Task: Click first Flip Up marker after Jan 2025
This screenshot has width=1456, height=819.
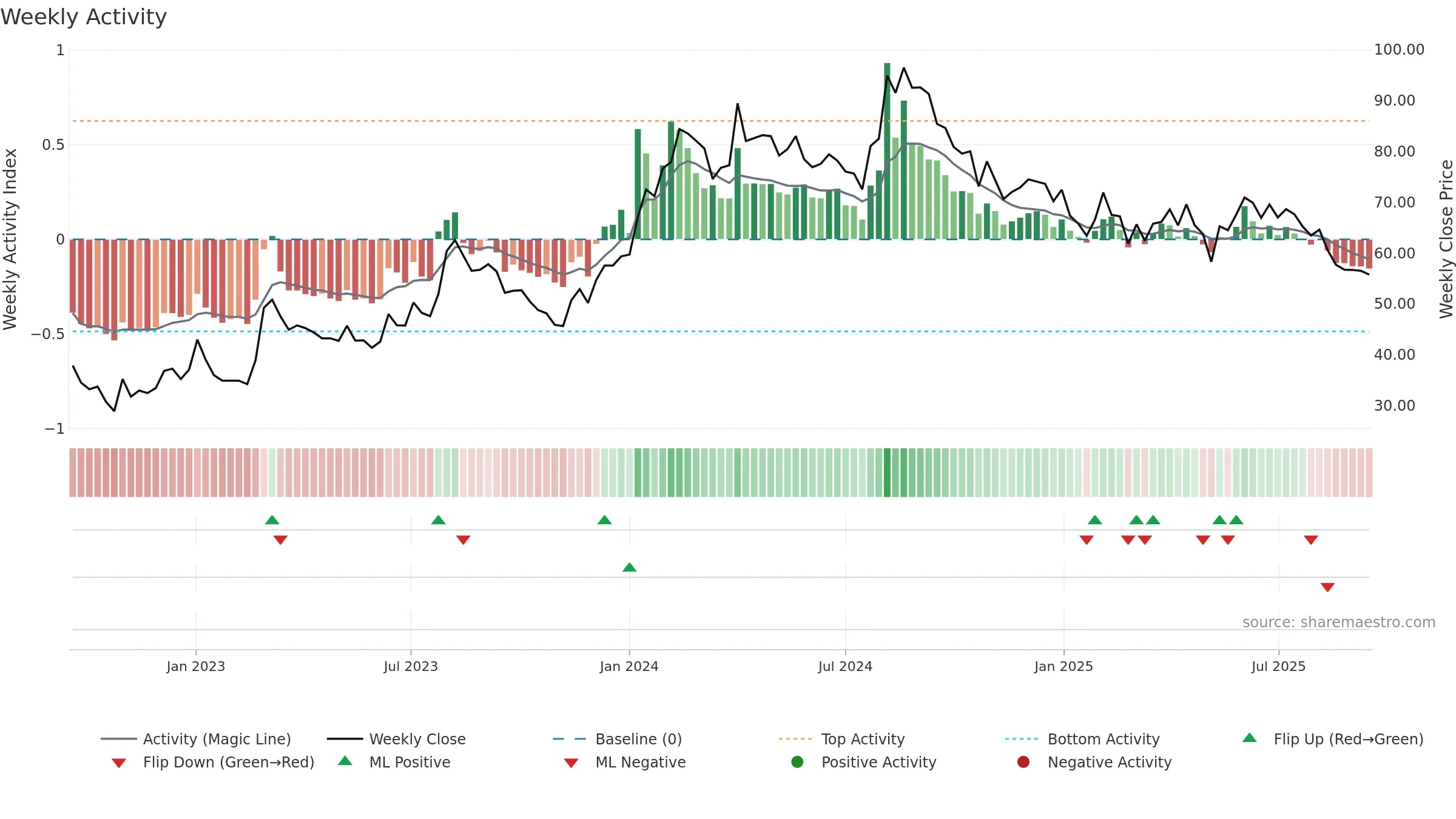Action: point(1095,520)
